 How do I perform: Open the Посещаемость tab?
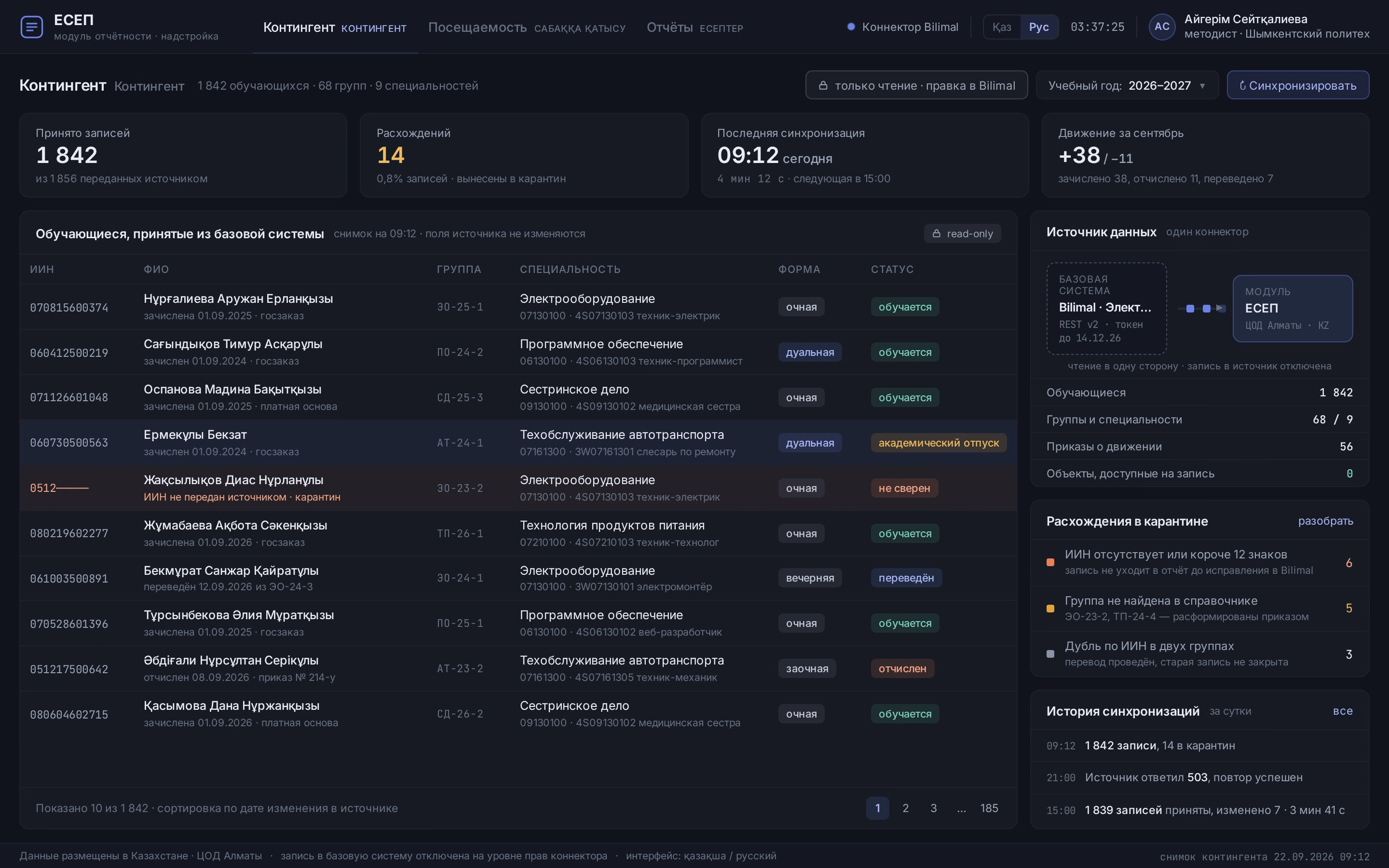point(527,27)
